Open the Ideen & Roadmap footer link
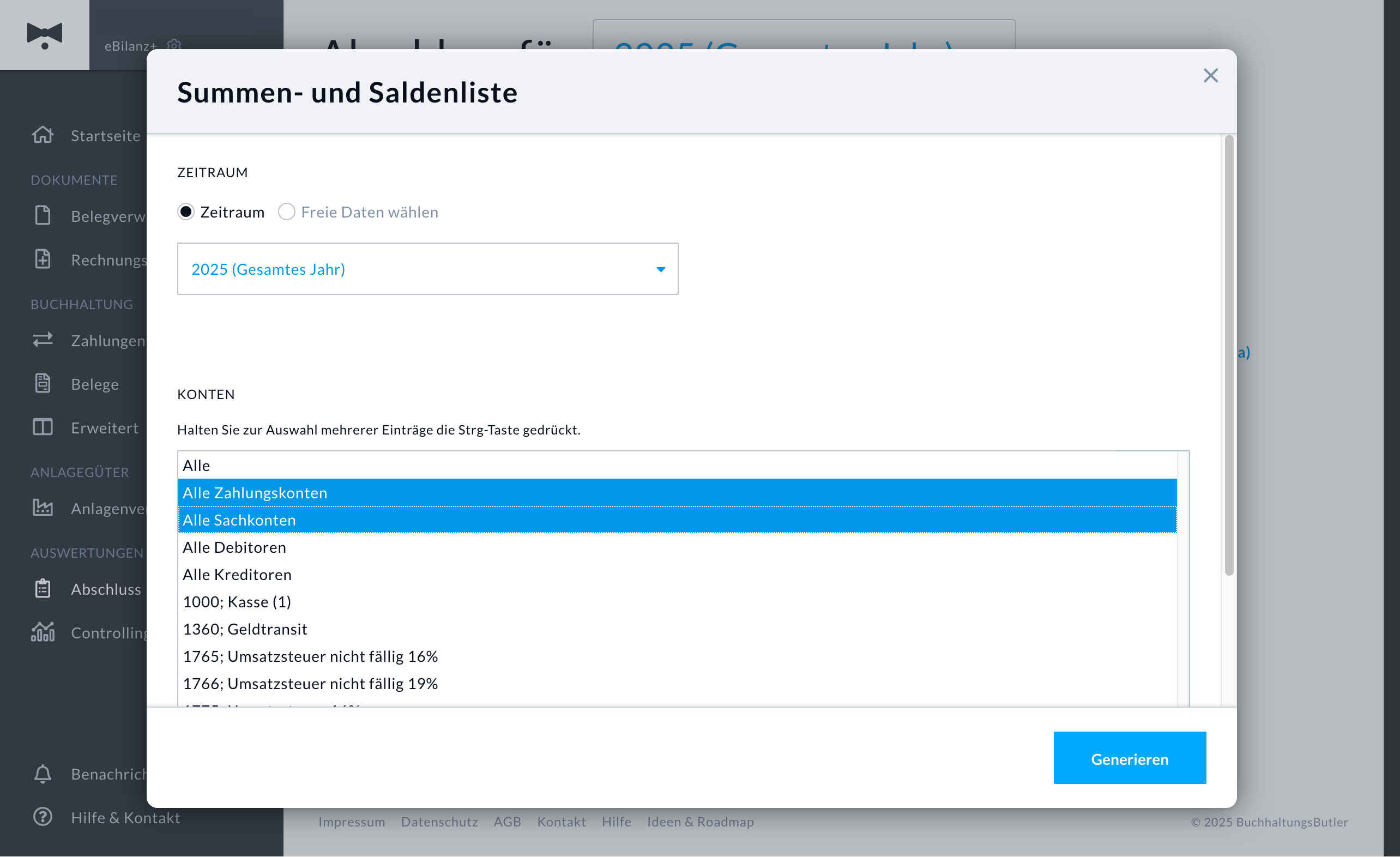This screenshot has width=1400, height=857. click(700, 822)
